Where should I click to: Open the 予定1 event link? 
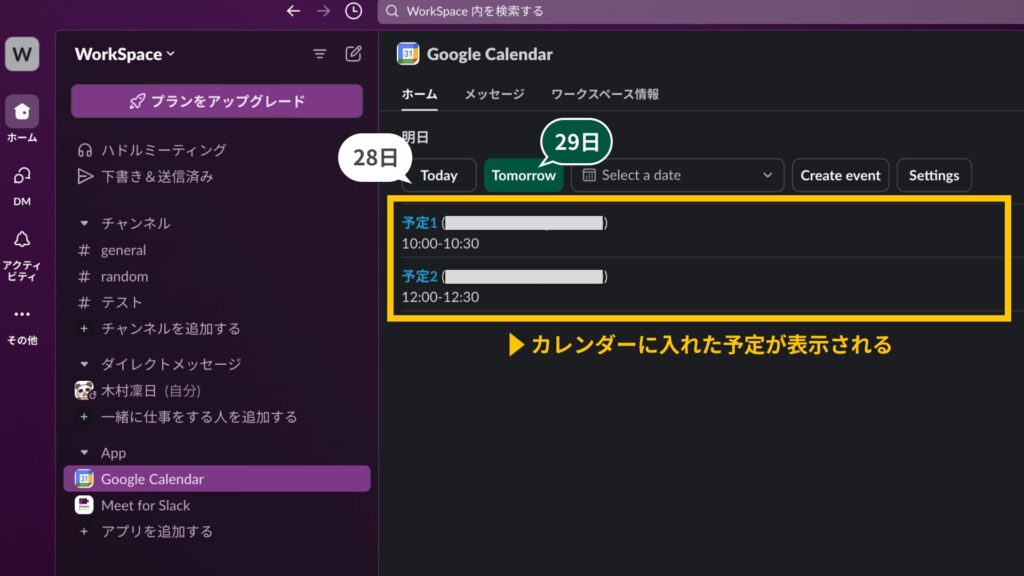[x=419, y=222]
